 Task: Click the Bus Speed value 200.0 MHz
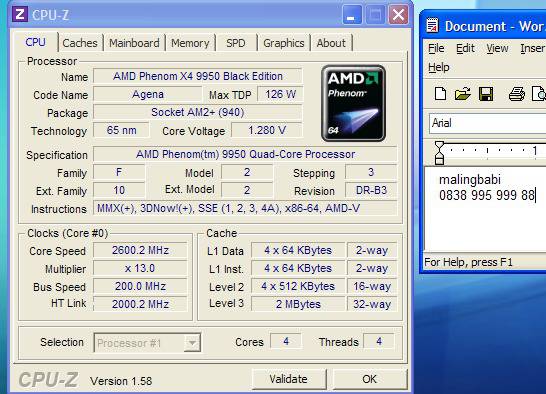[x=140, y=287]
